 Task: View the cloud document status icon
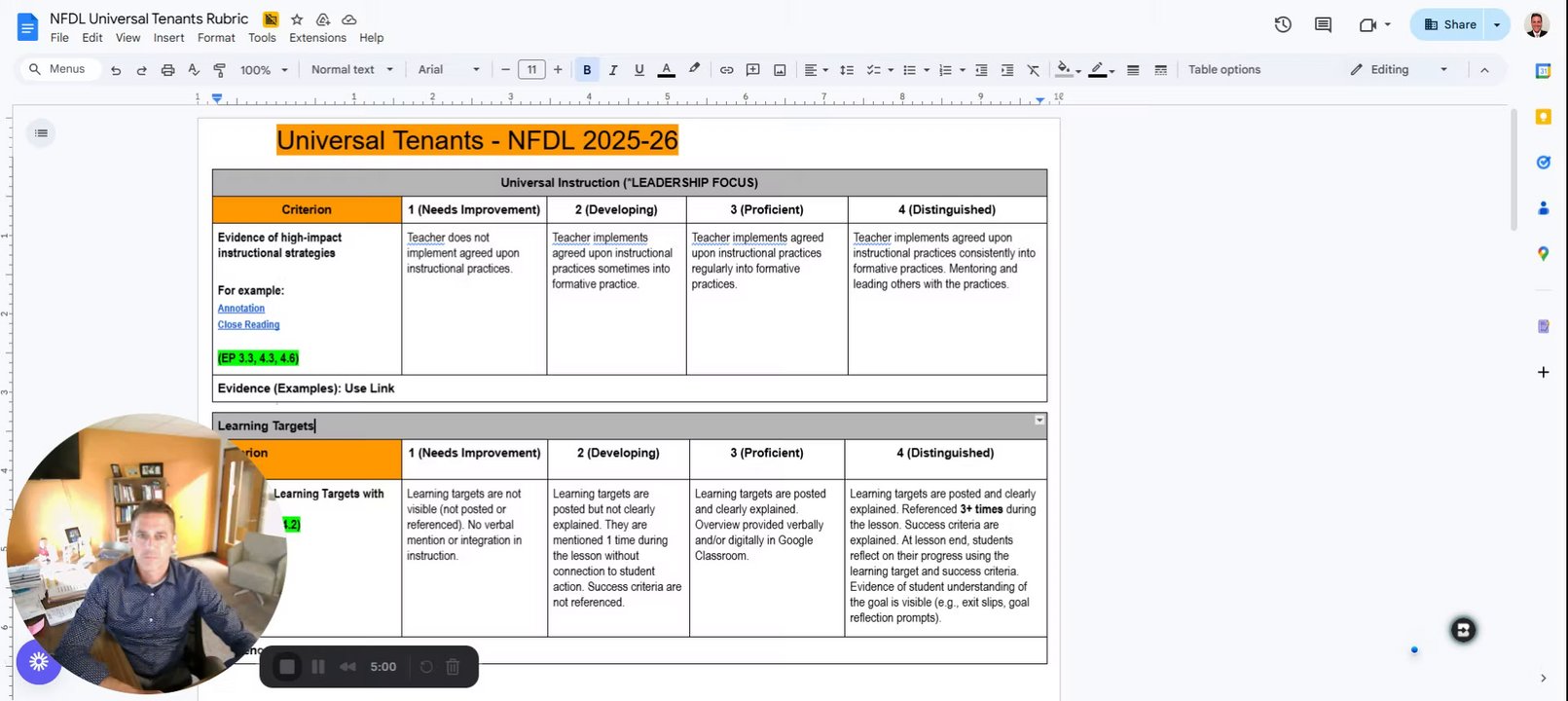pos(348,19)
